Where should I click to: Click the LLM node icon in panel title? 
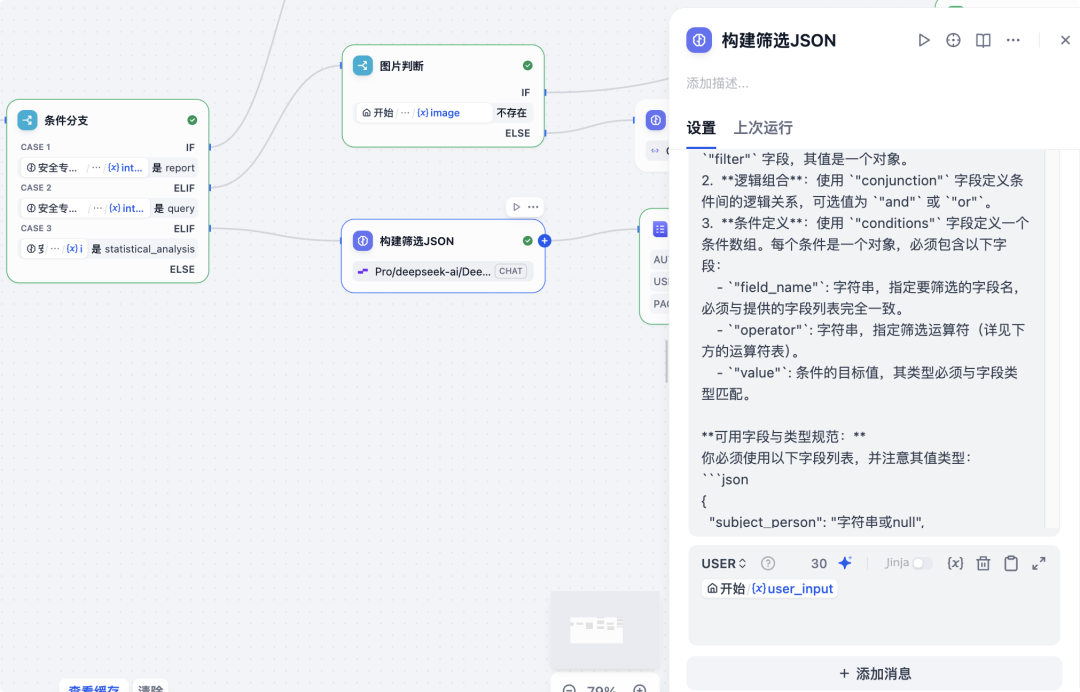tap(699, 41)
